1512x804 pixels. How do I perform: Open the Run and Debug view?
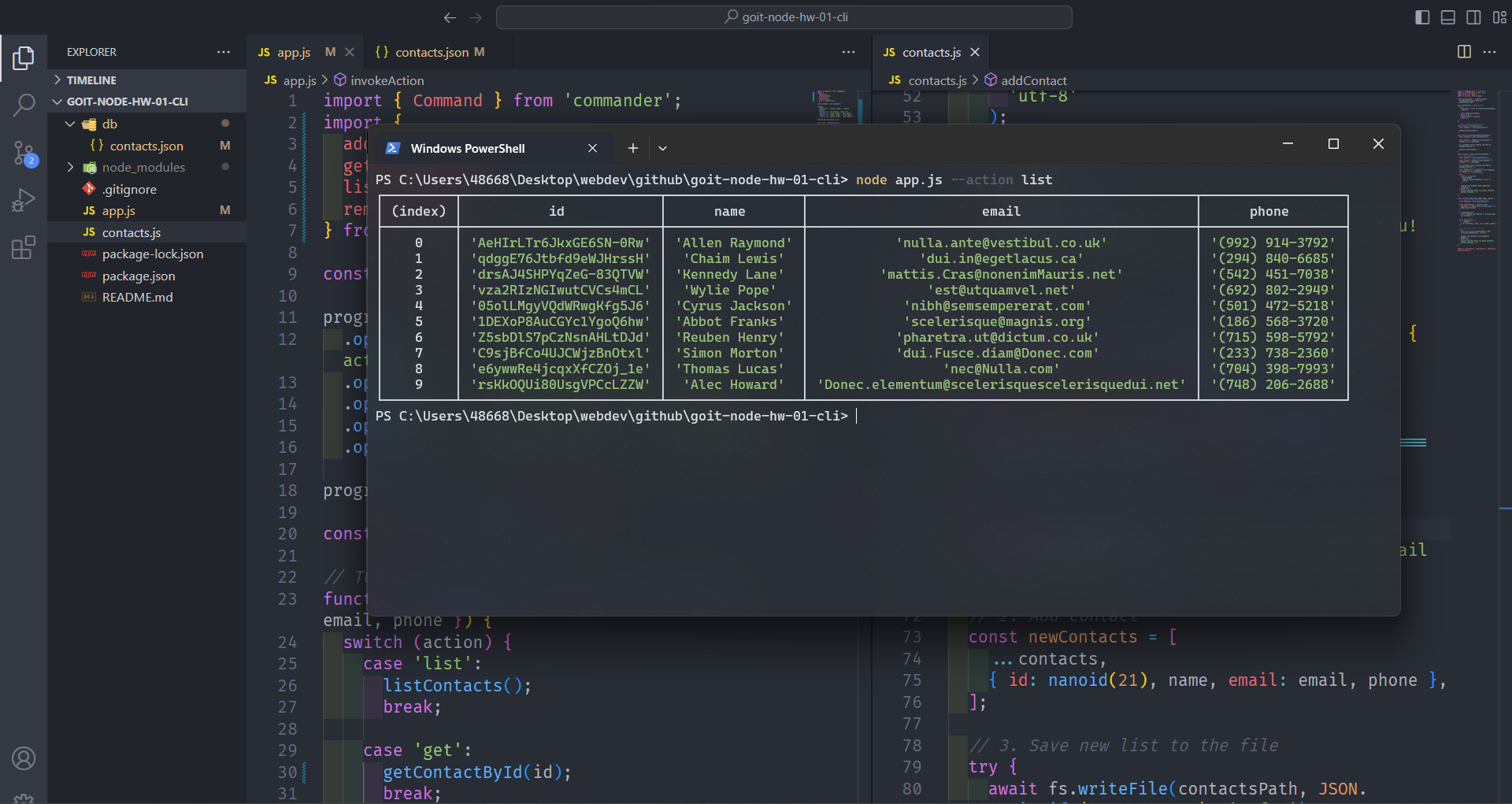(24, 200)
